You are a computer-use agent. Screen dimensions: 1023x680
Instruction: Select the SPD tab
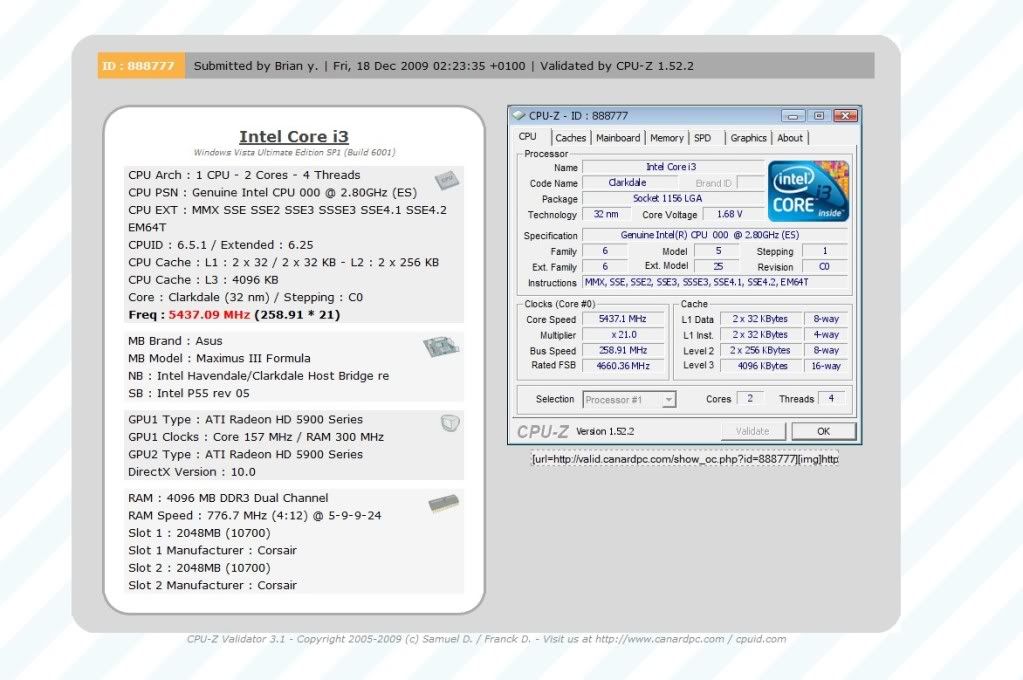(703, 138)
